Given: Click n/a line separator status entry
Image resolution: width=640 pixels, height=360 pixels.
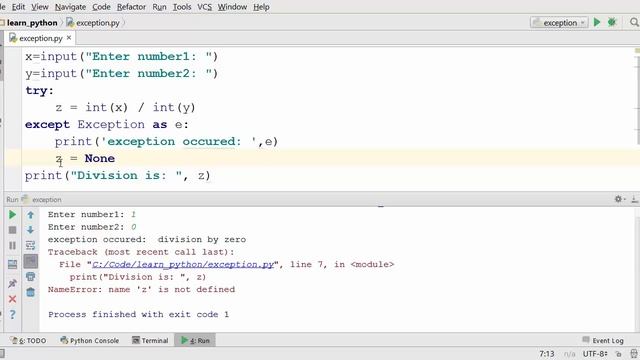Looking at the screenshot, I should (x=569, y=354).
